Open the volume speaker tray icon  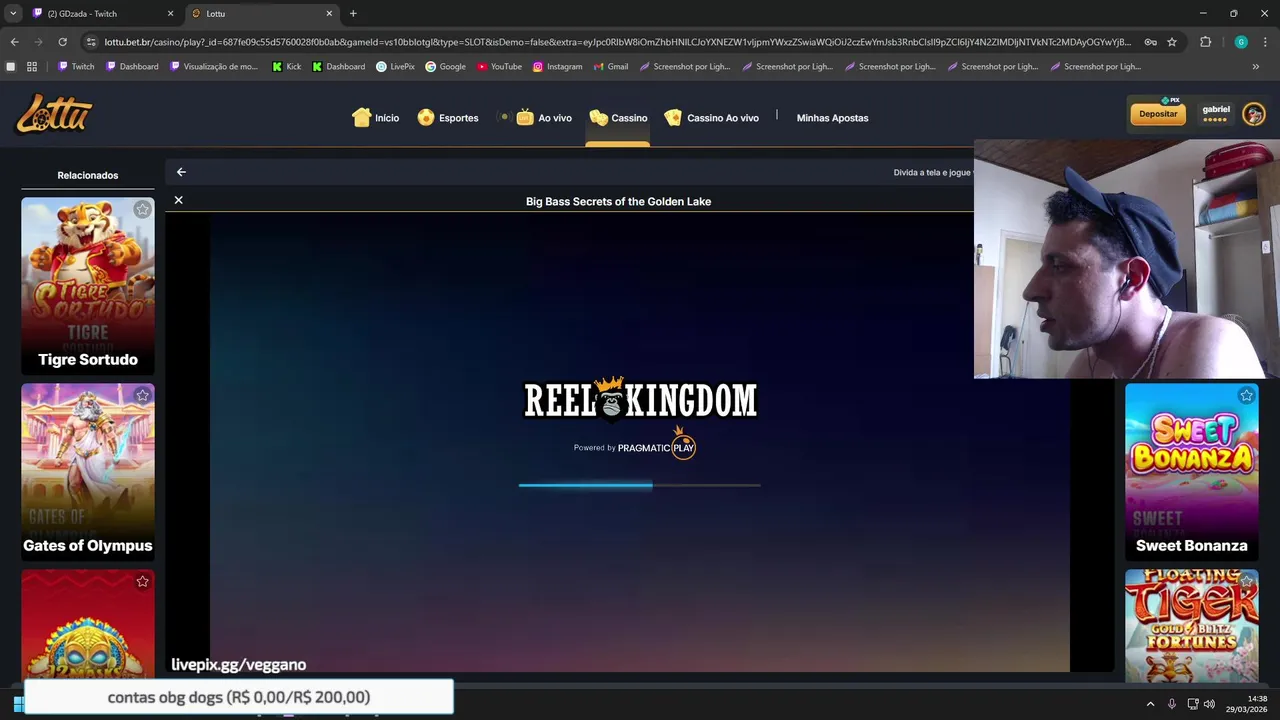[x=1210, y=704]
